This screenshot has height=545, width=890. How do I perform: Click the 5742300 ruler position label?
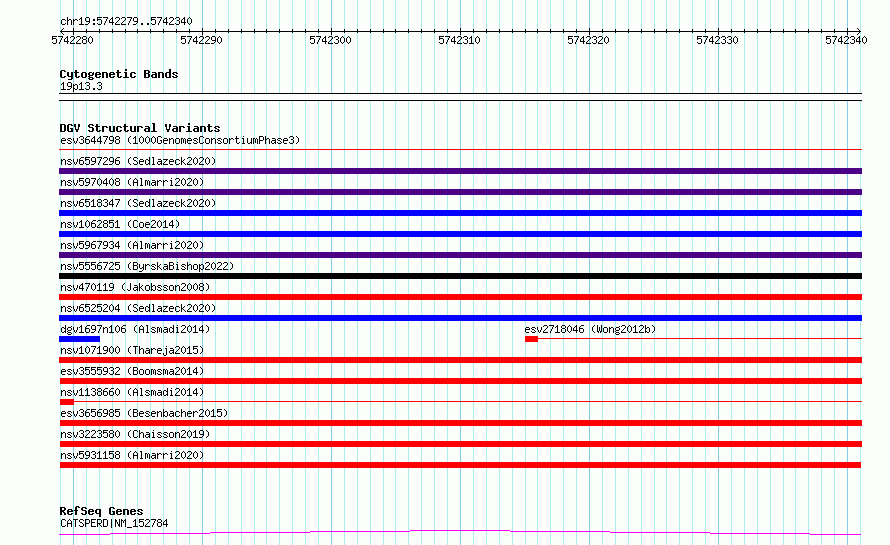(330, 40)
